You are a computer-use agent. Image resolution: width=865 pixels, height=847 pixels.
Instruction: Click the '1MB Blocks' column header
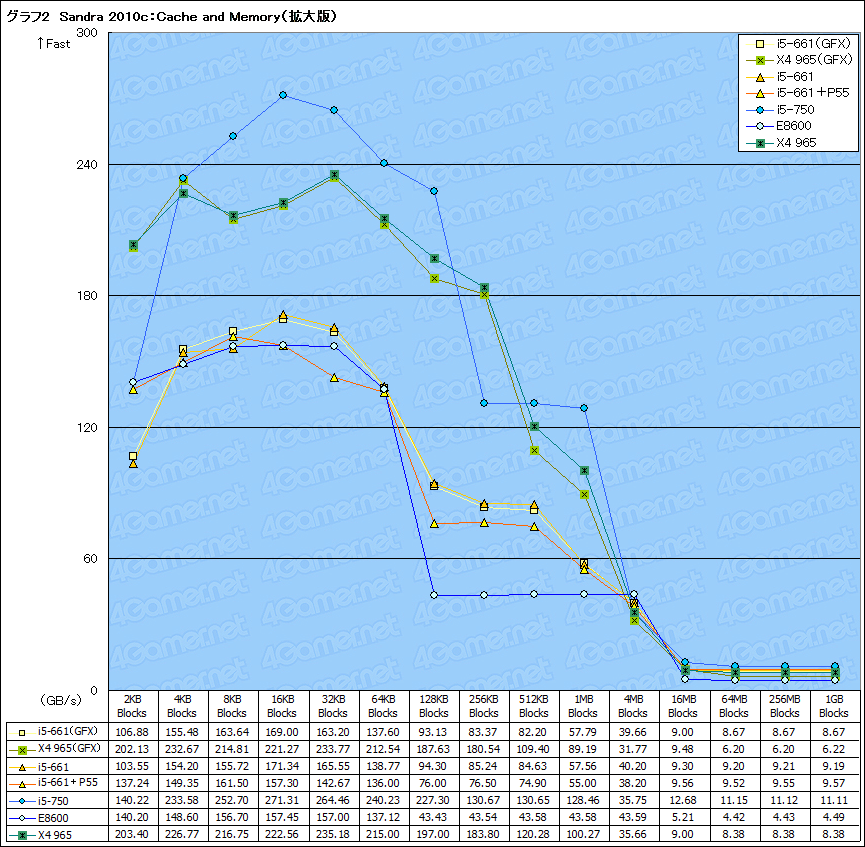[584, 706]
